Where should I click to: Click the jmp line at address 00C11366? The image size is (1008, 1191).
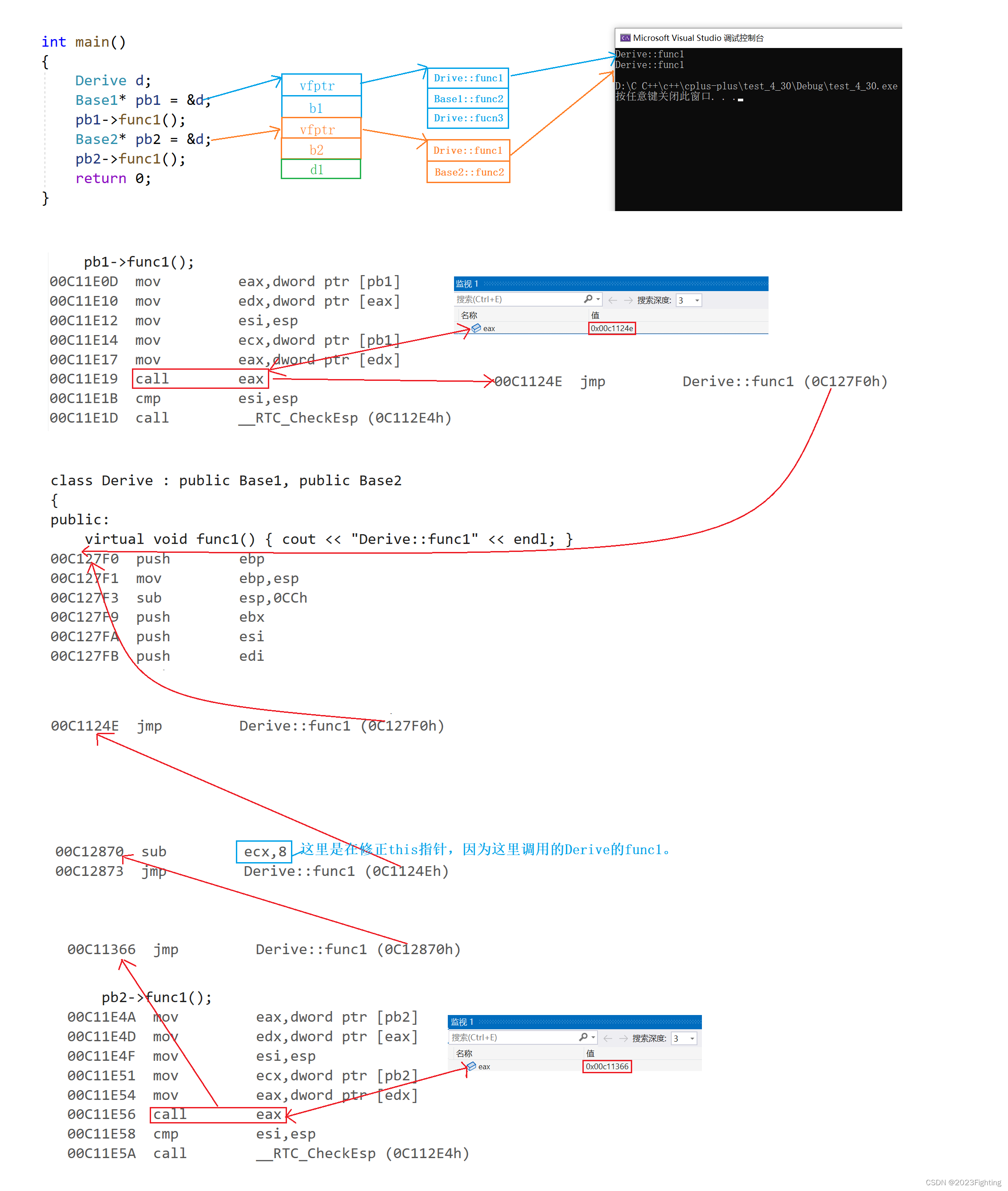pyautogui.click(x=264, y=949)
